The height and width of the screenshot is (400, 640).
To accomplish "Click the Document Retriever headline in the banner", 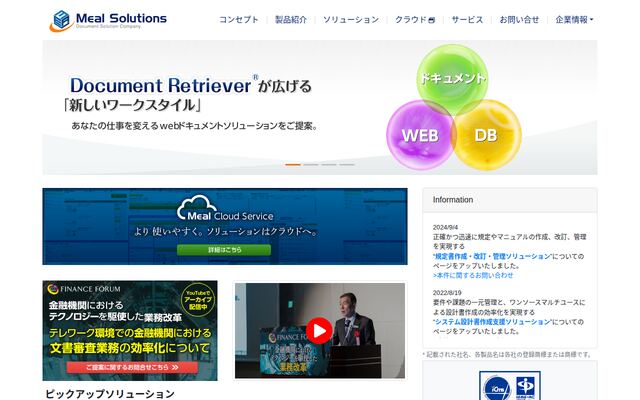I will (191, 85).
